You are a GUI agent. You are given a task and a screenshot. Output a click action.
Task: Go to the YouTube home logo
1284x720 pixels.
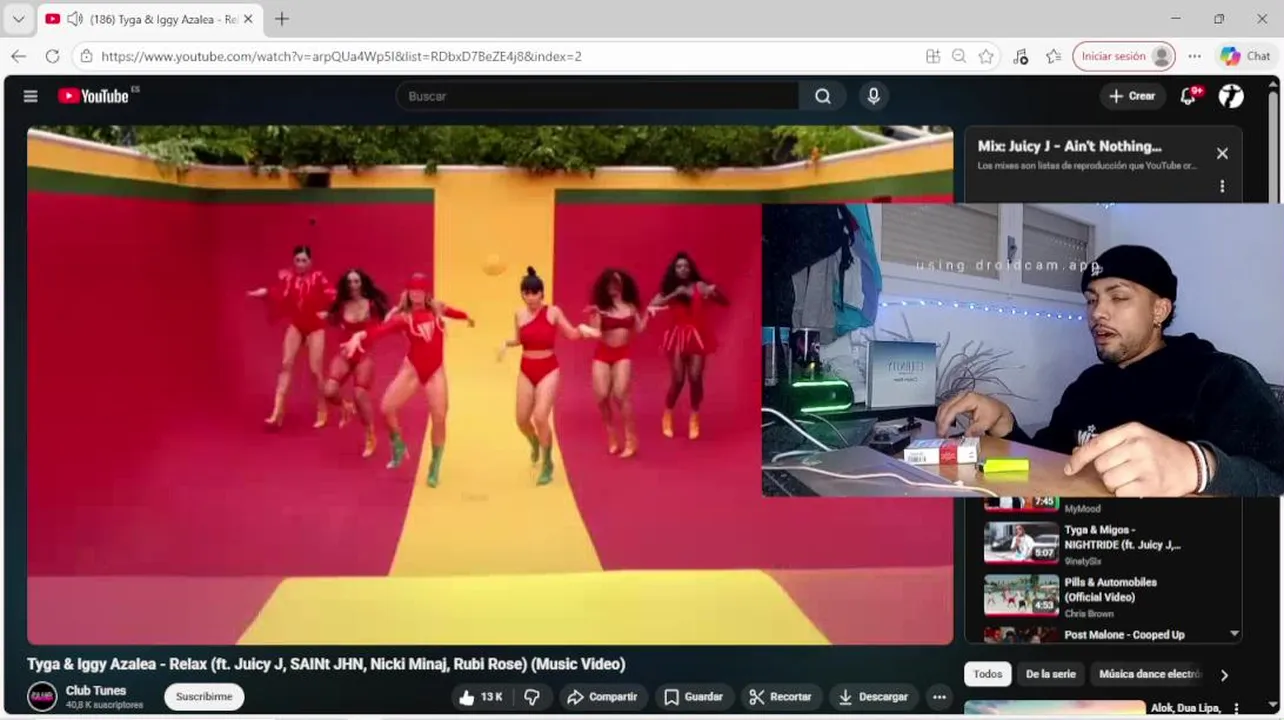tap(94, 96)
